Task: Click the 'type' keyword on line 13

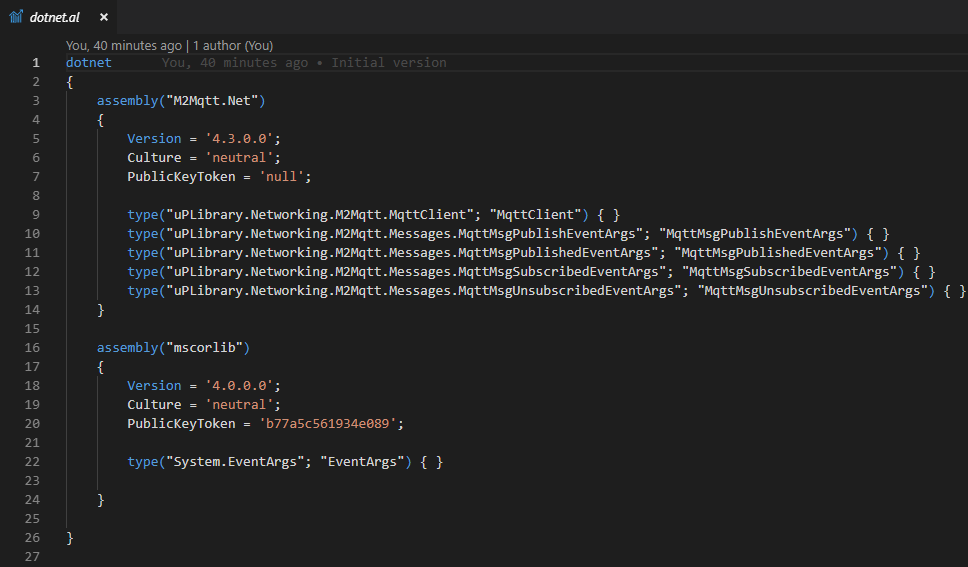Action: coord(143,290)
